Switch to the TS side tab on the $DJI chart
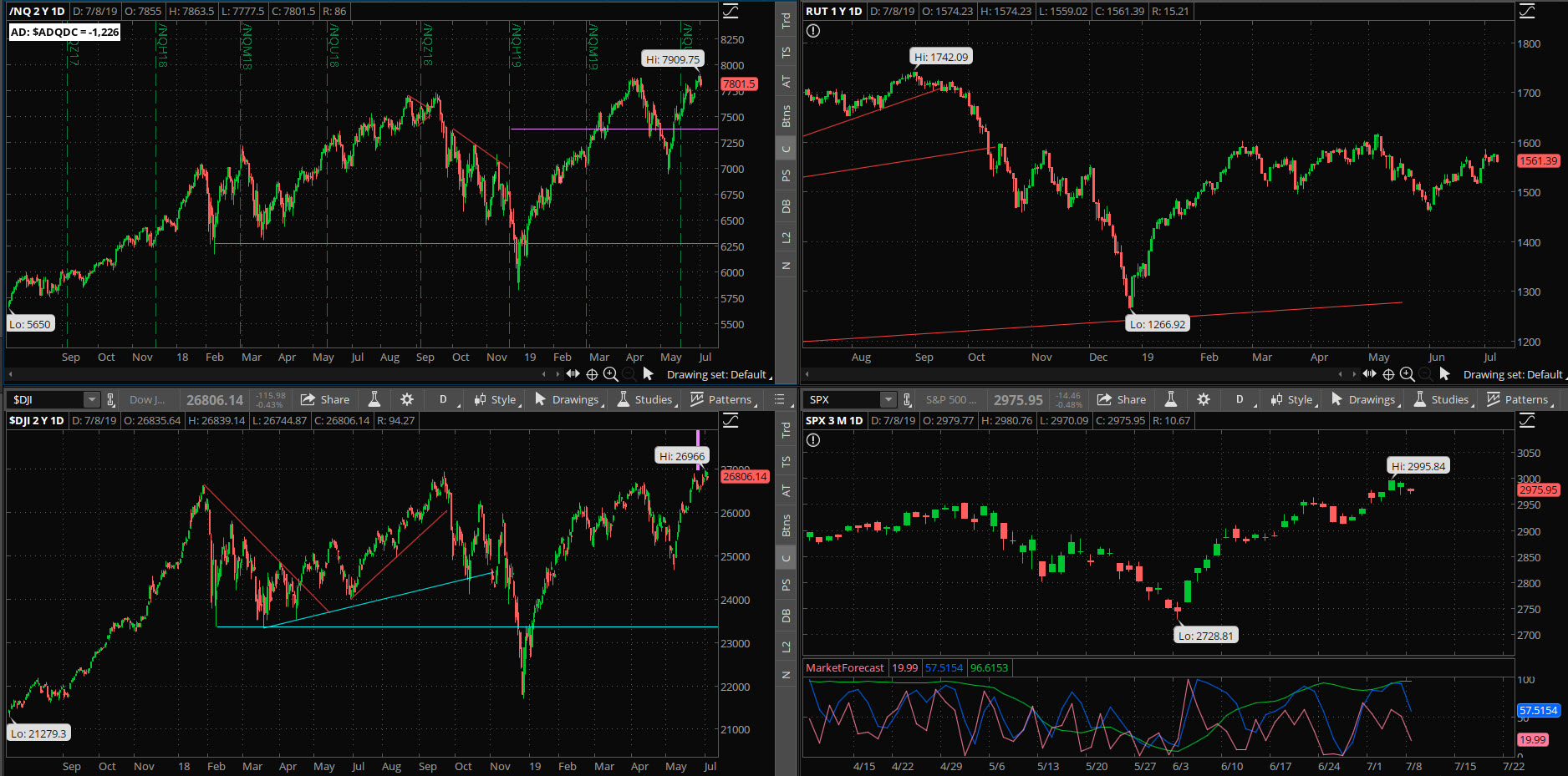 (x=786, y=461)
